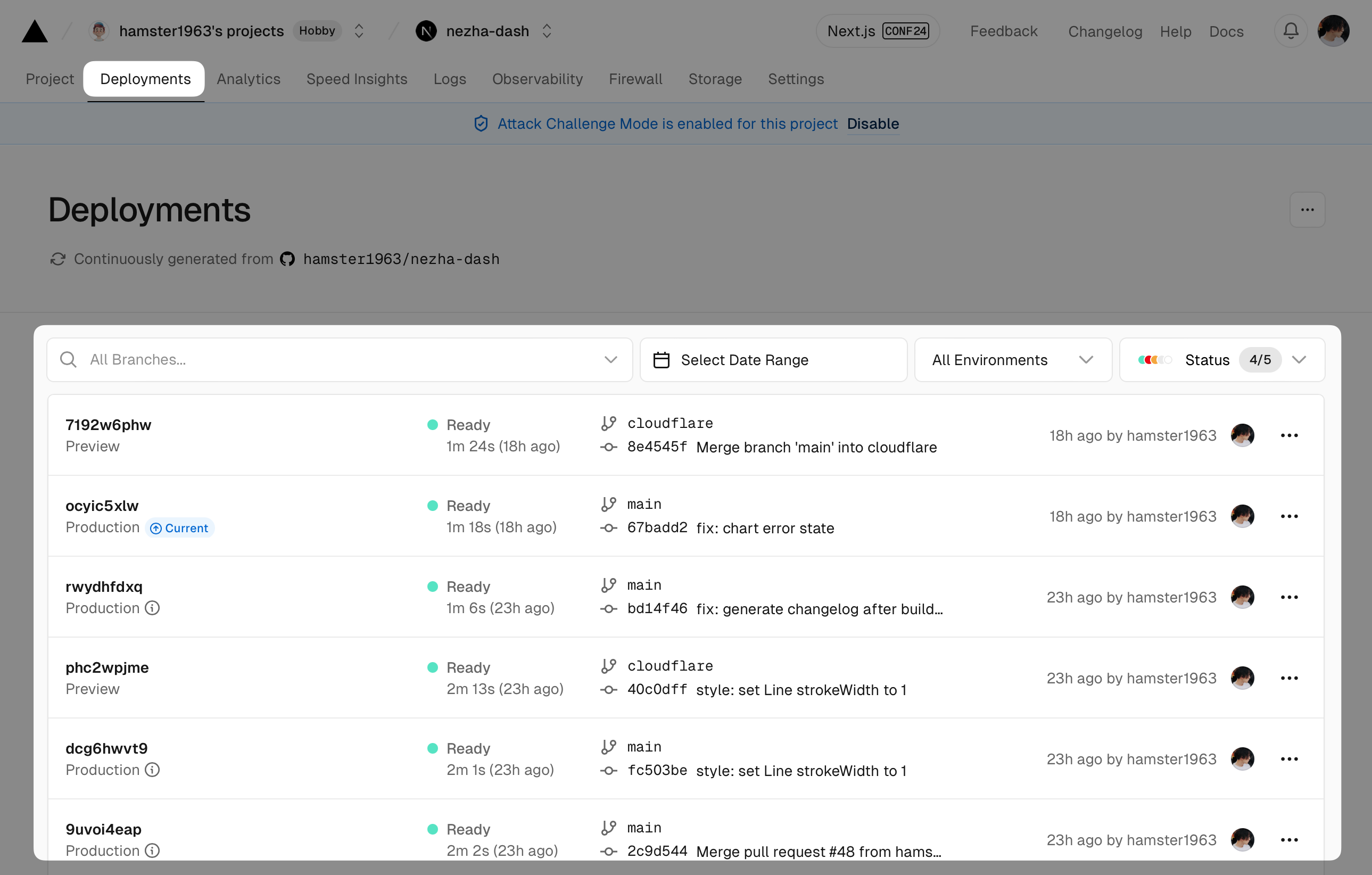Click commit icon beside 67badd2
This screenshot has height=875, width=1372.
tap(608, 528)
